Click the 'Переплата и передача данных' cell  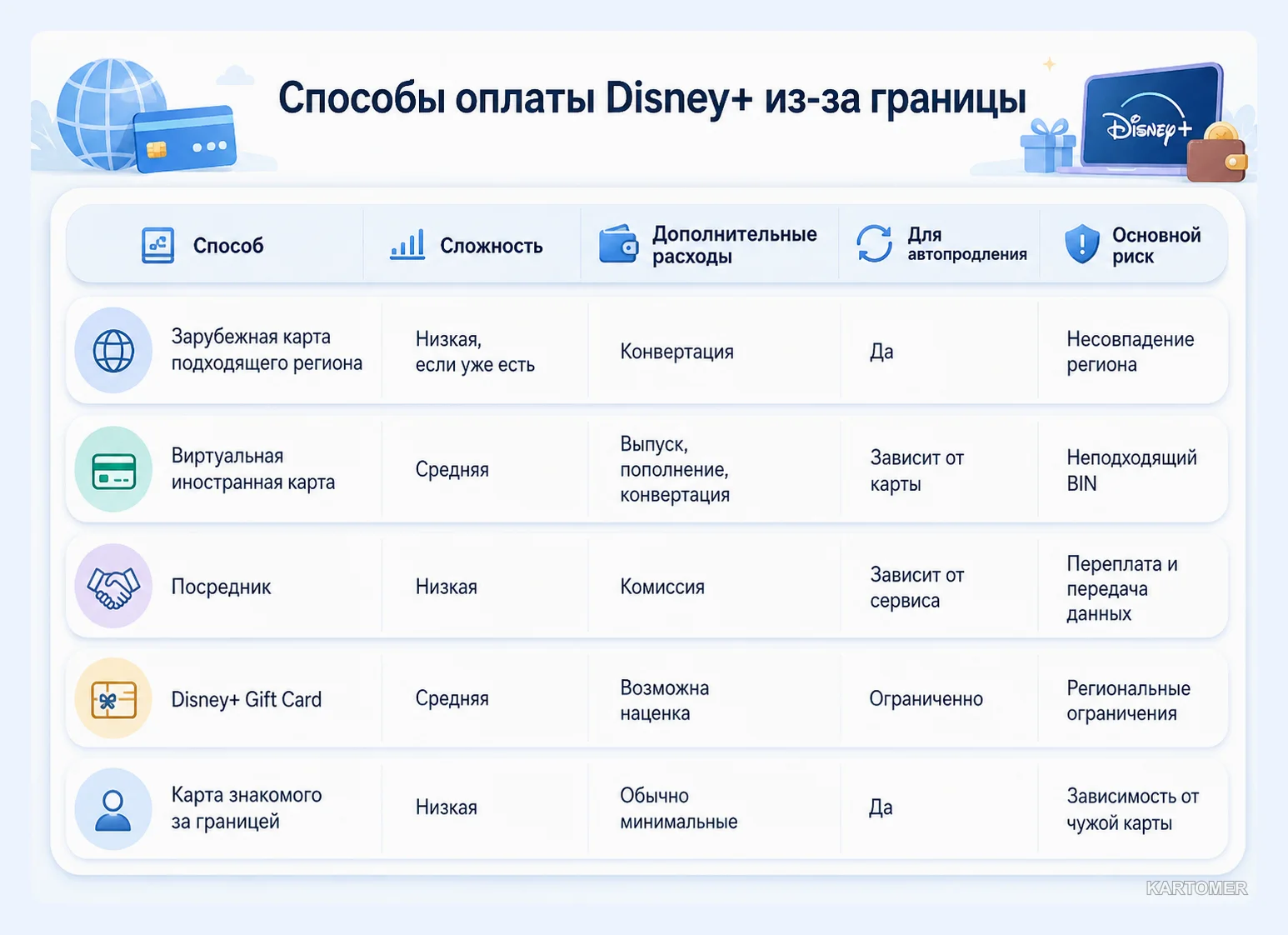[x=1122, y=588]
